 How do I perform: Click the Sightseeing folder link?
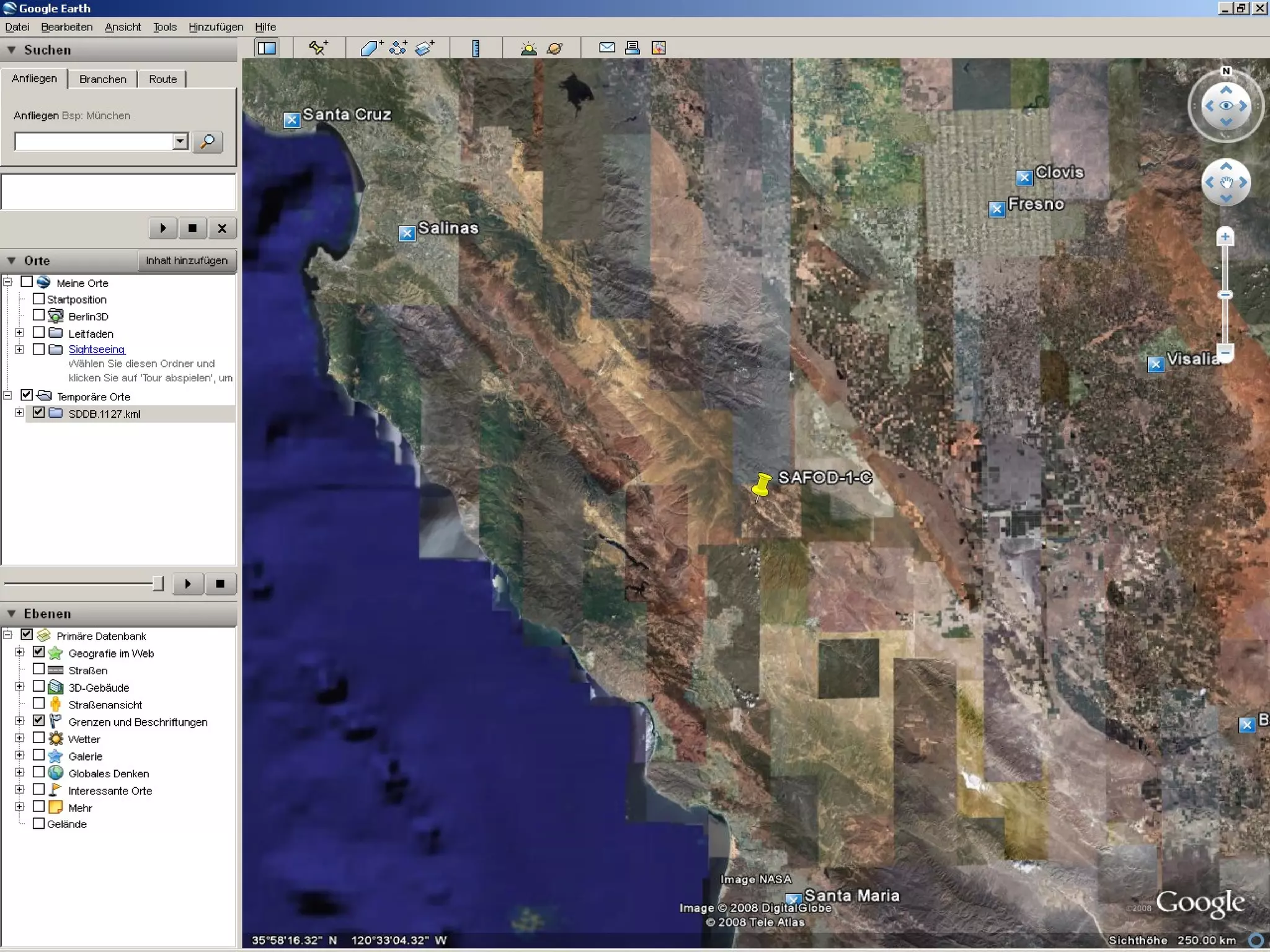[97, 349]
